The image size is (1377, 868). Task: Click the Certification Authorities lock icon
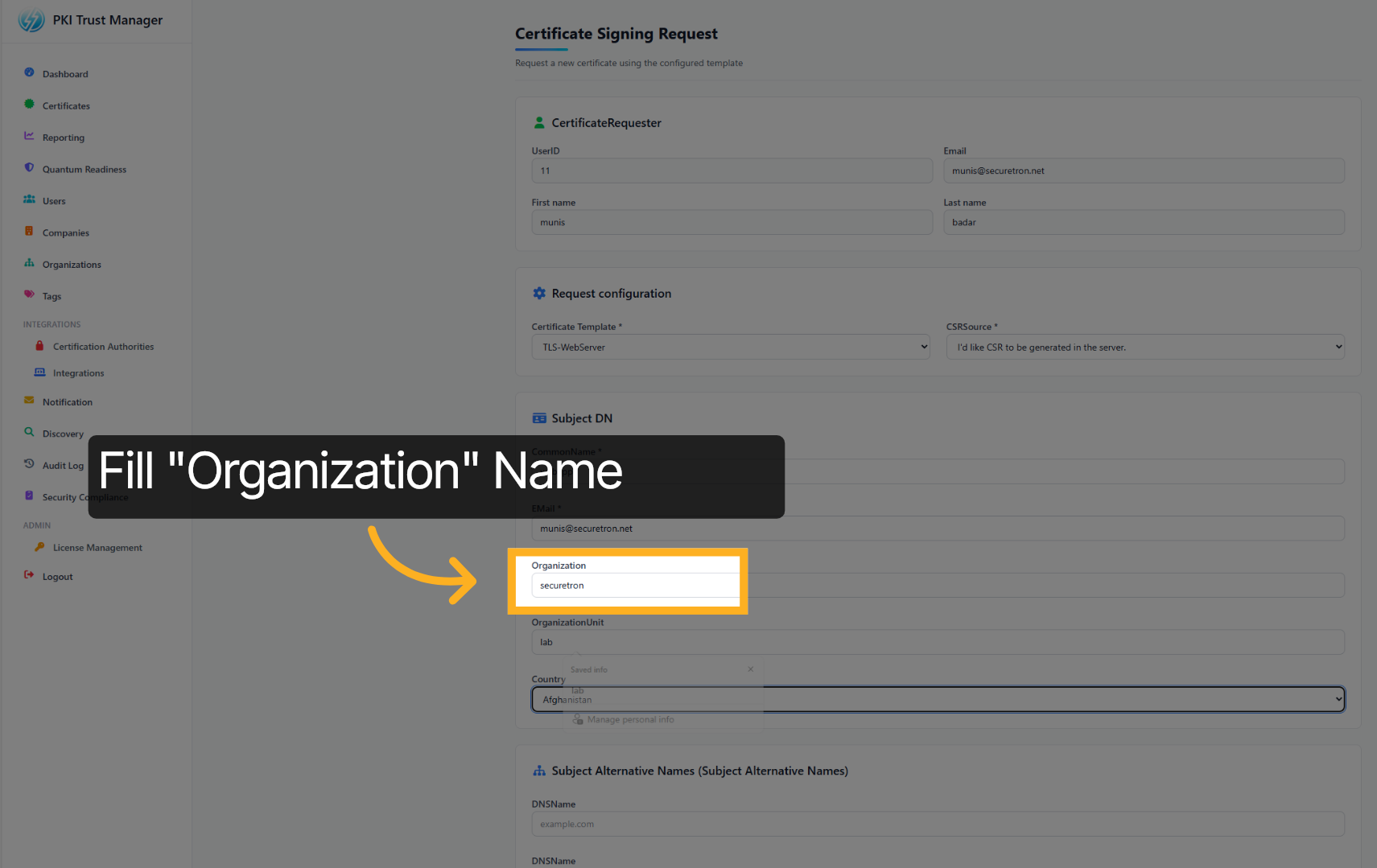click(39, 346)
